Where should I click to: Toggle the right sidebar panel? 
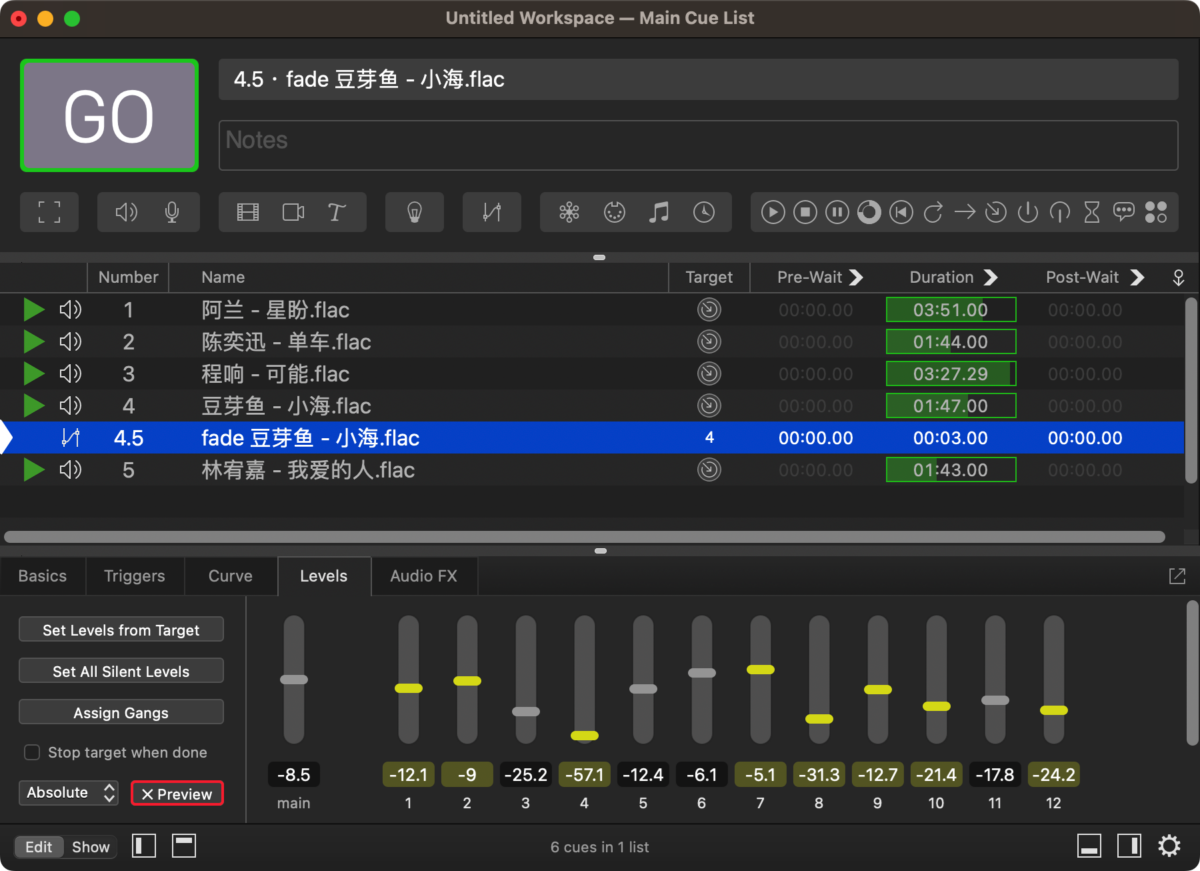pos(1129,846)
